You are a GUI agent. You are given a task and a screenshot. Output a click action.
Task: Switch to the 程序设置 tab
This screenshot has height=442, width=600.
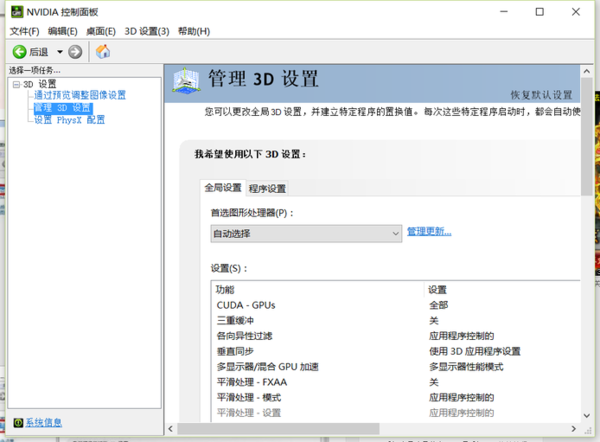pyautogui.click(x=267, y=189)
